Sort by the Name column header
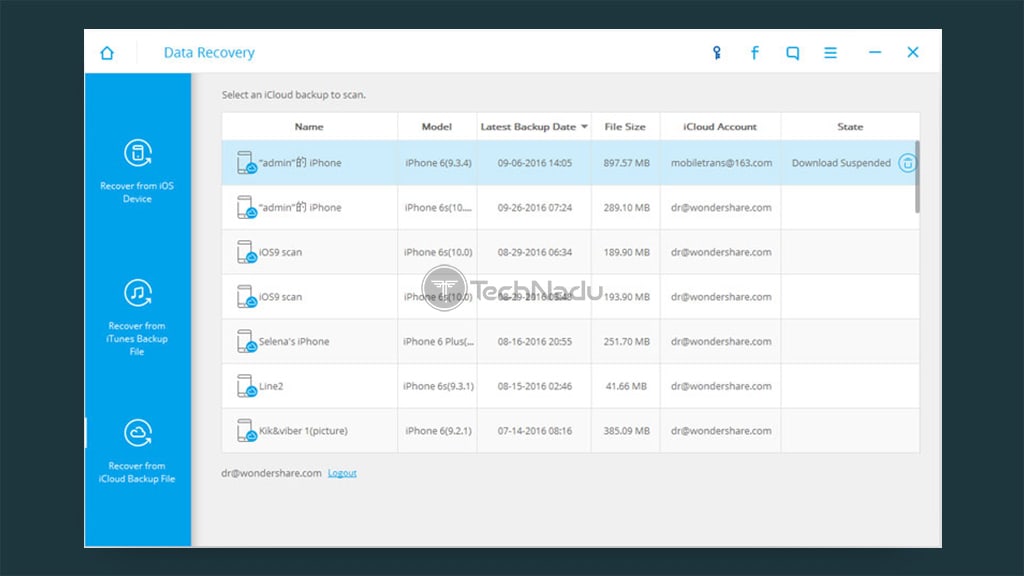Image resolution: width=1024 pixels, height=576 pixels. pyautogui.click(x=309, y=127)
